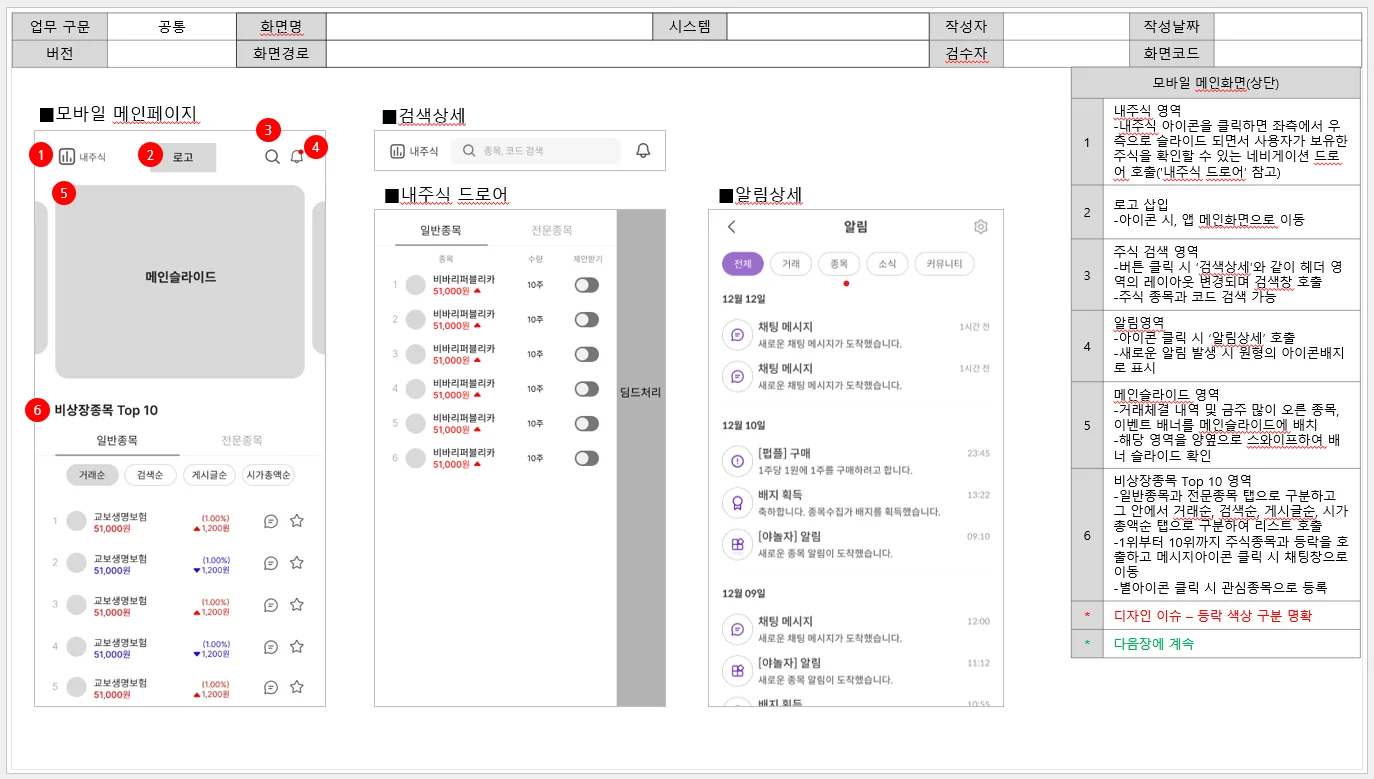The width and height of the screenshot is (1374, 779).
Task: Select the 전체 filter chip in 알림
Action: (742, 264)
